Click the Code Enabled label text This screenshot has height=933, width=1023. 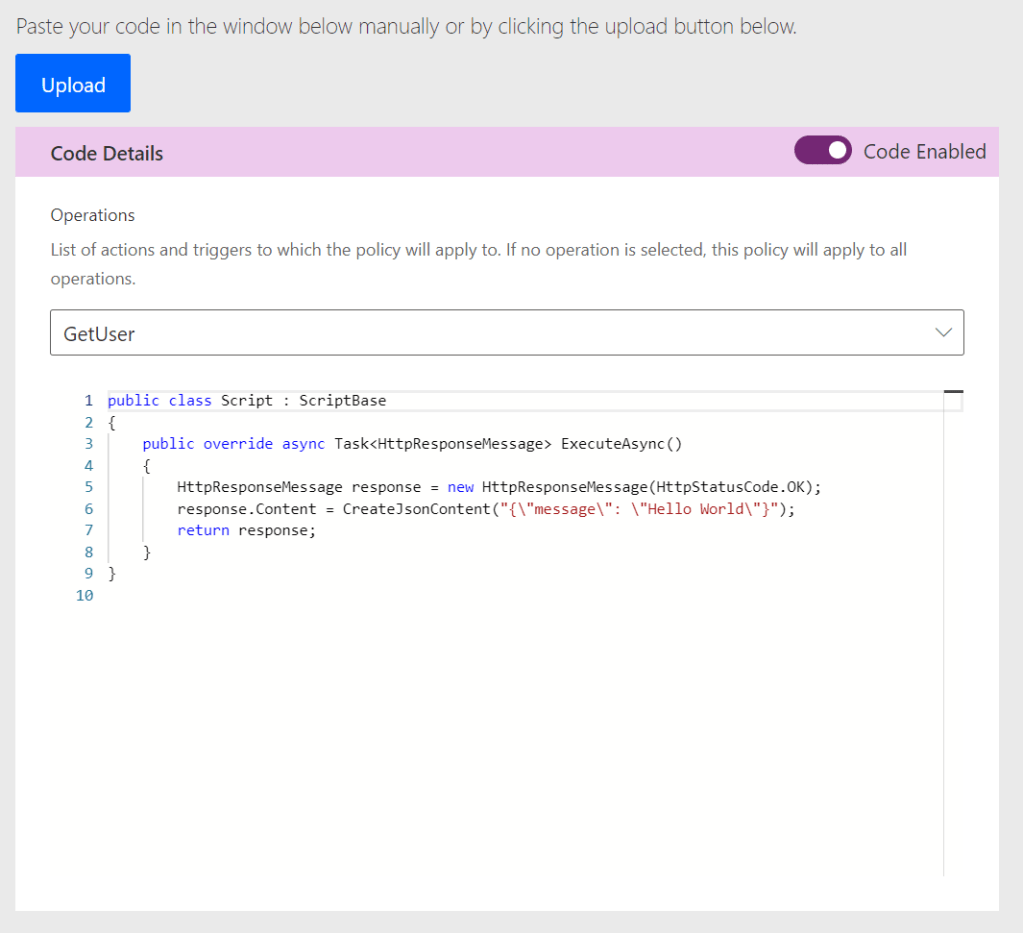pyautogui.click(x=924, y=152)
